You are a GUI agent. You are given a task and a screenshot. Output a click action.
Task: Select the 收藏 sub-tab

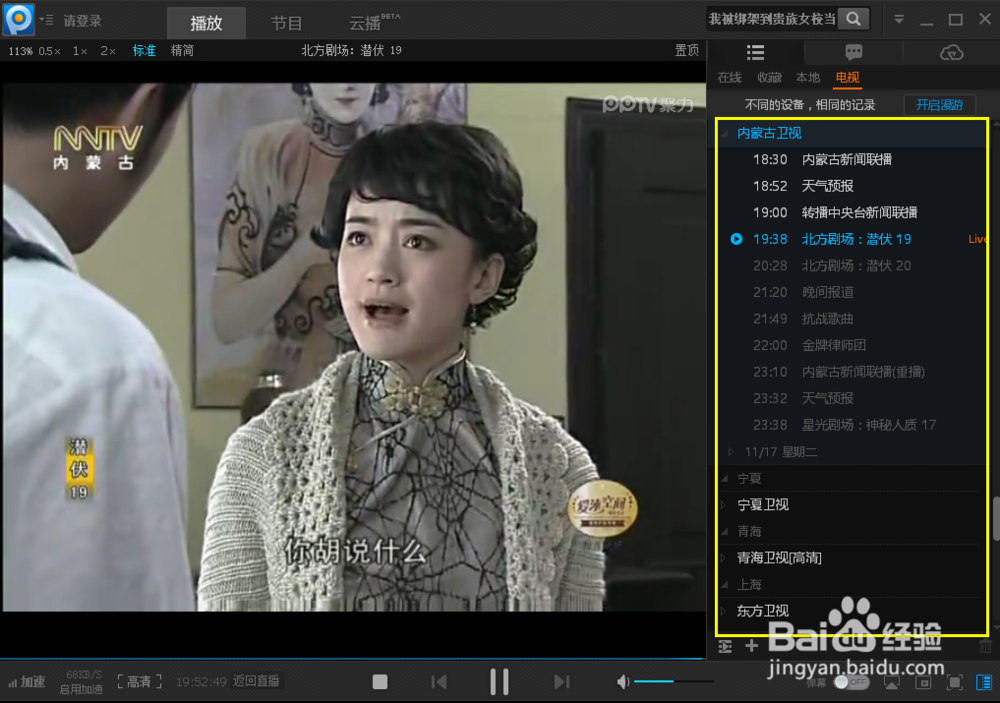[x=769, y=78]
